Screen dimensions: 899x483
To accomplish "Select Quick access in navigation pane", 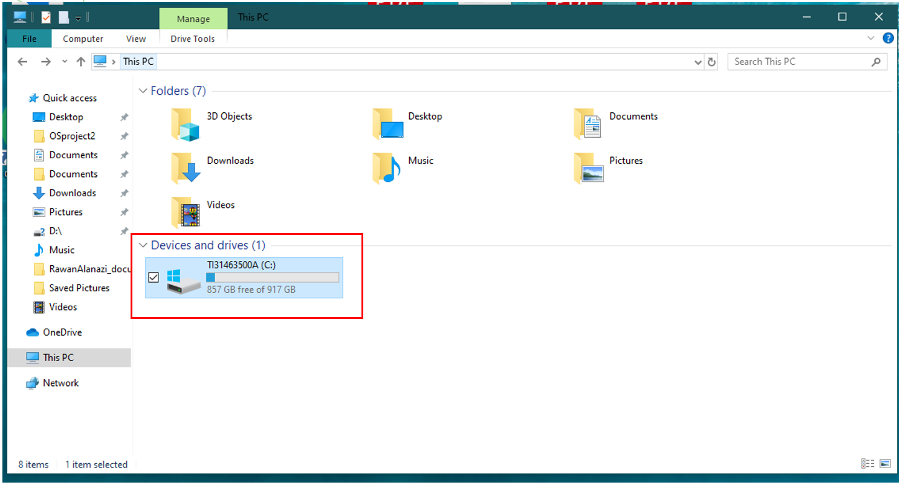I will [x=69, y=98].
